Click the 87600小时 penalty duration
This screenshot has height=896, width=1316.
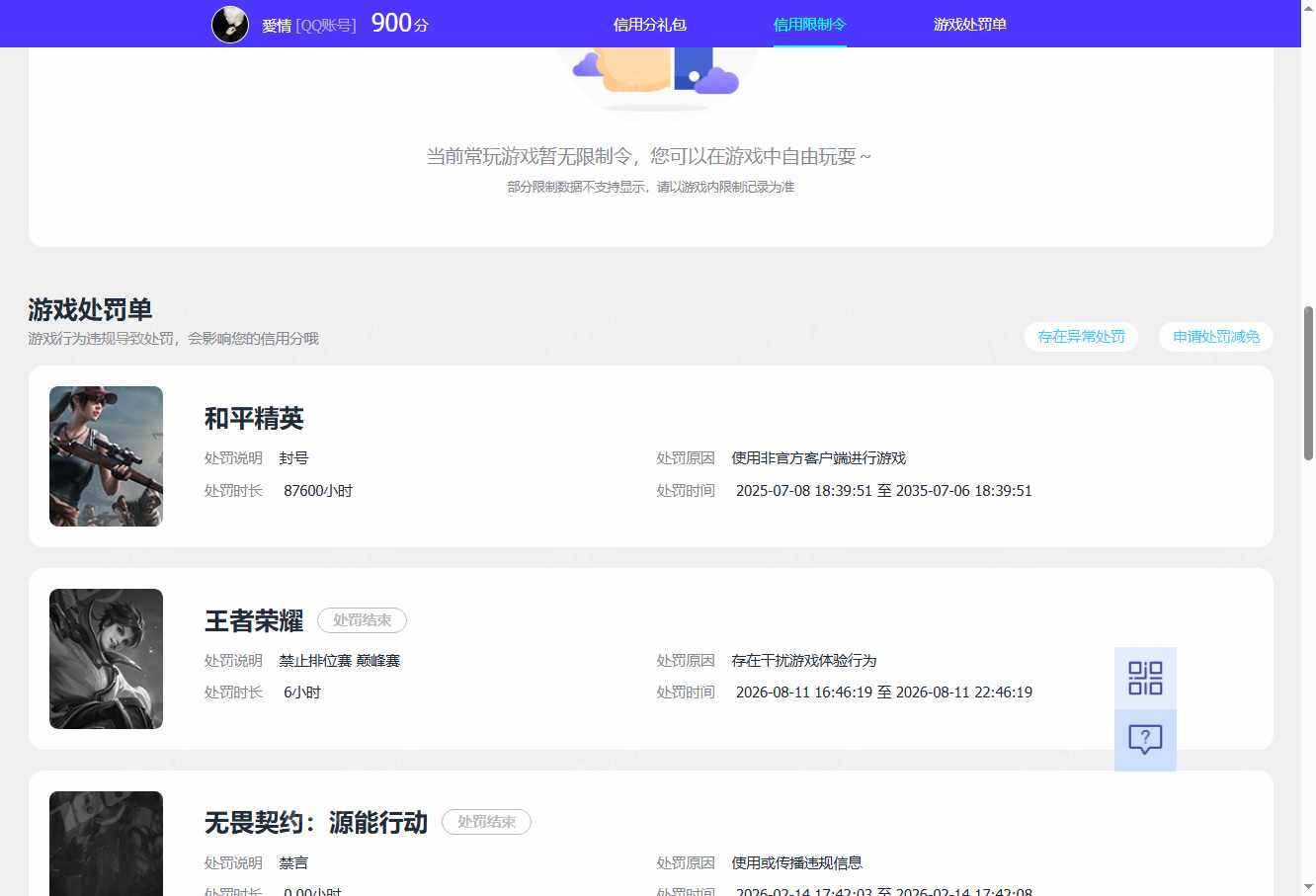pos(318,491)
